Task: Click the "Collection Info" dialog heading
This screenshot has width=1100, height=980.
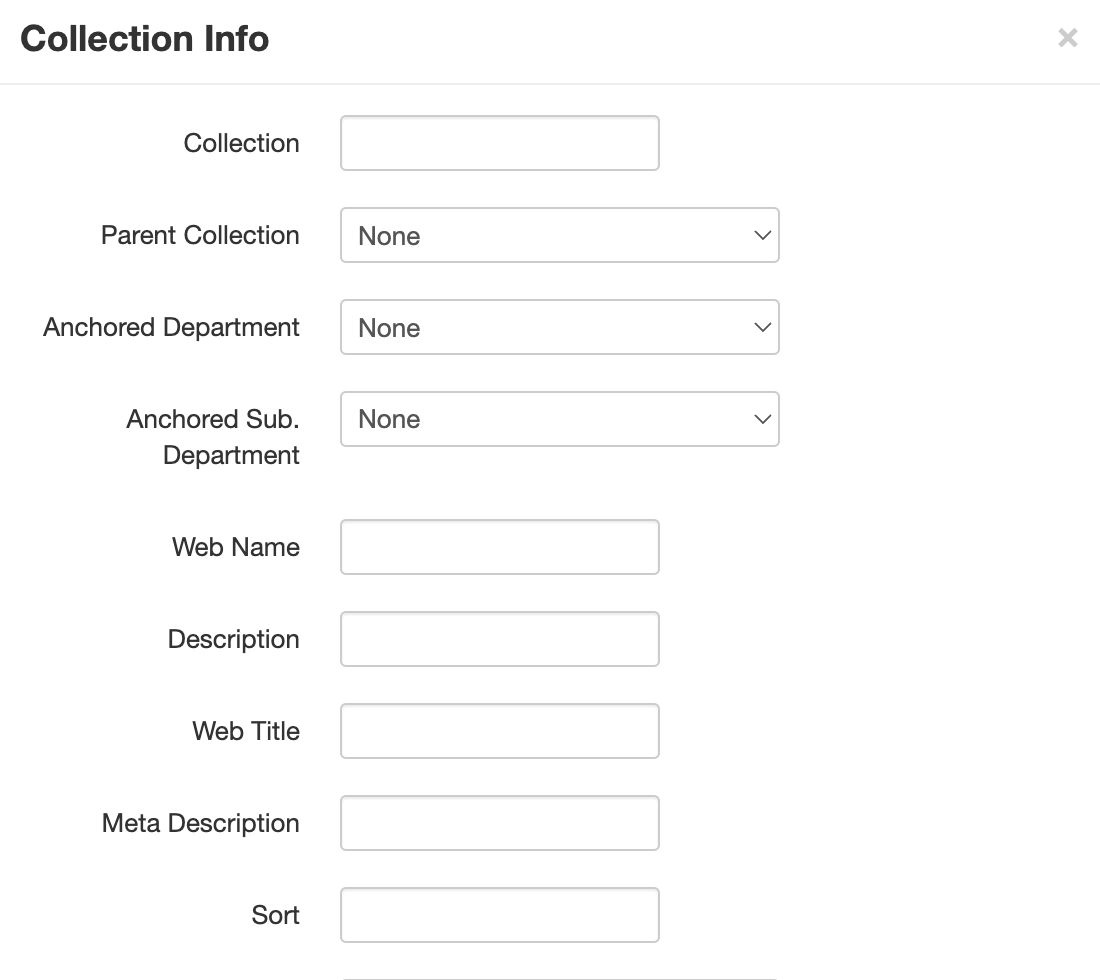Action: click(145, 39)
